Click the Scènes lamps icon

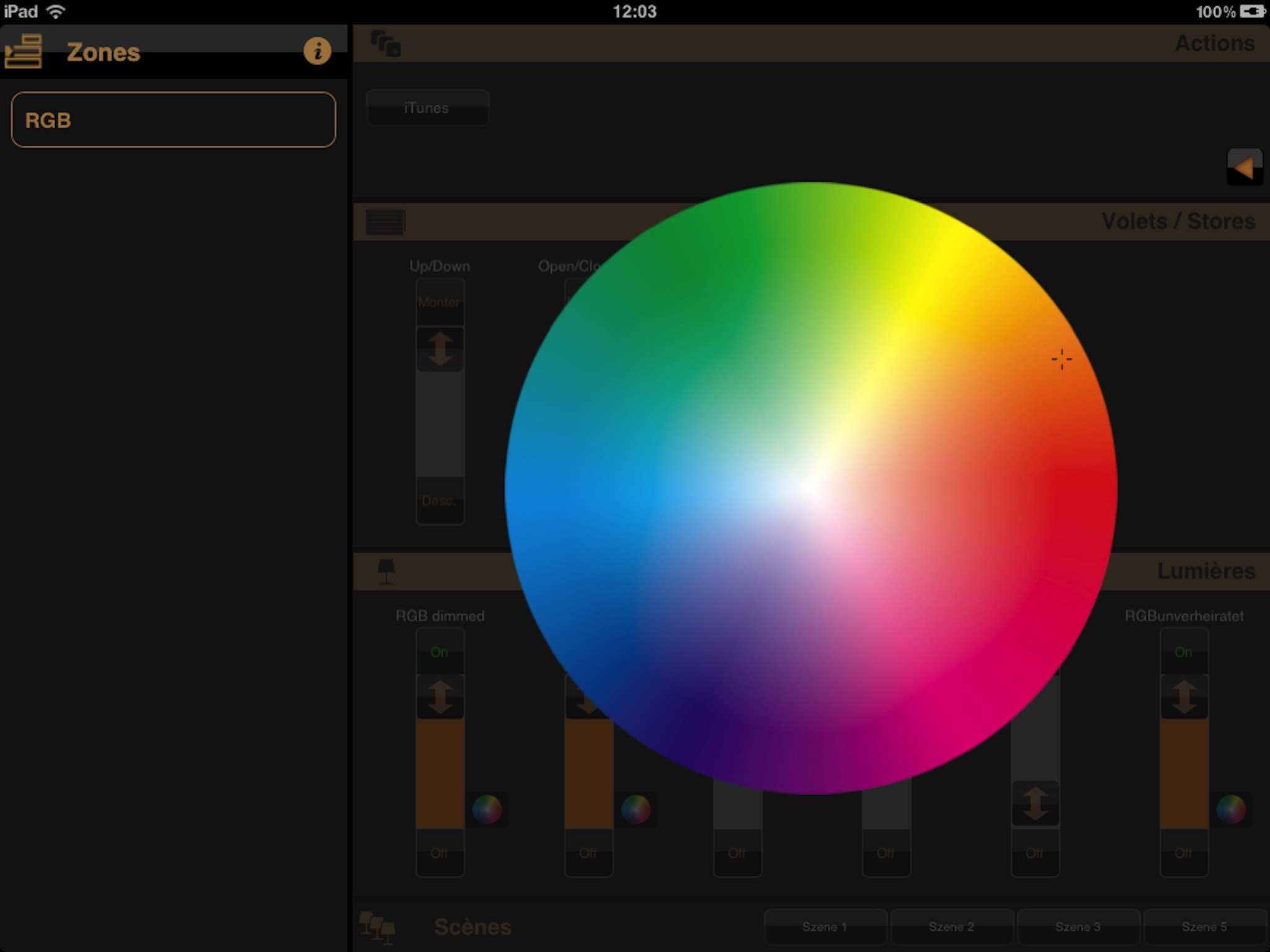pyautogui.click(x=377, y=927)
